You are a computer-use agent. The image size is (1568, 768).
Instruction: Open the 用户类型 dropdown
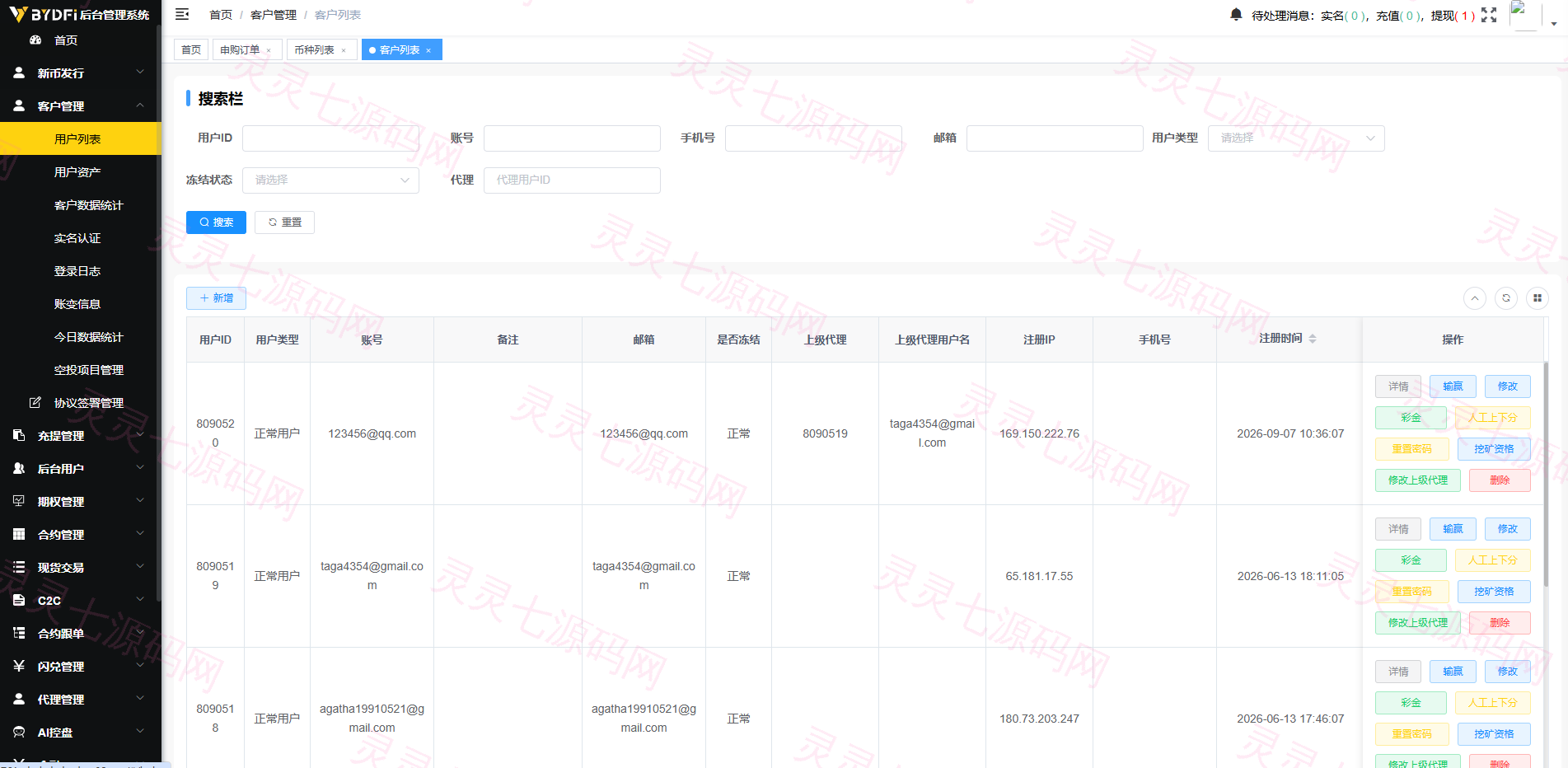[1296, 138]
